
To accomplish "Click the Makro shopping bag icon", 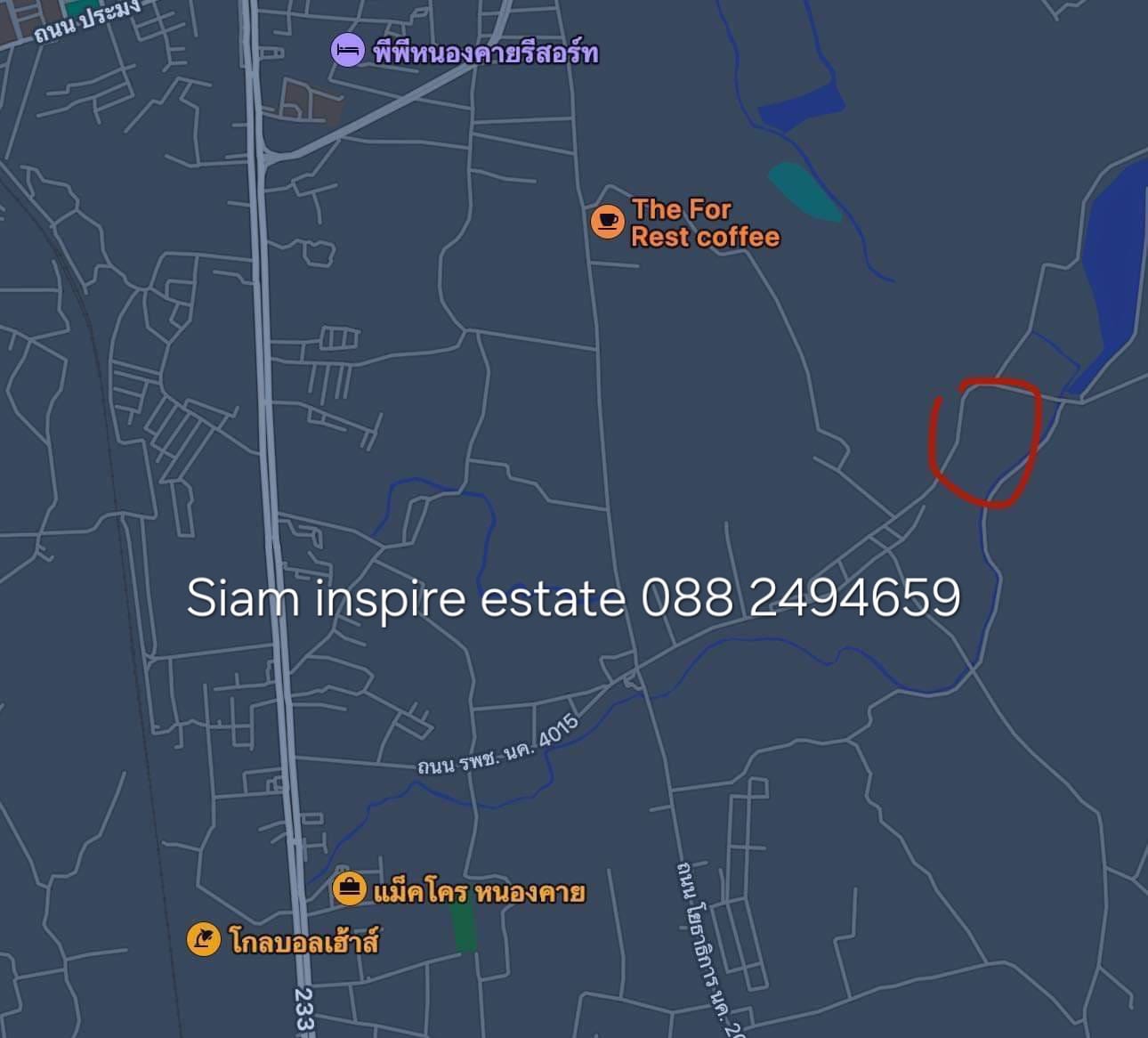I will click(x=349, y=888).
